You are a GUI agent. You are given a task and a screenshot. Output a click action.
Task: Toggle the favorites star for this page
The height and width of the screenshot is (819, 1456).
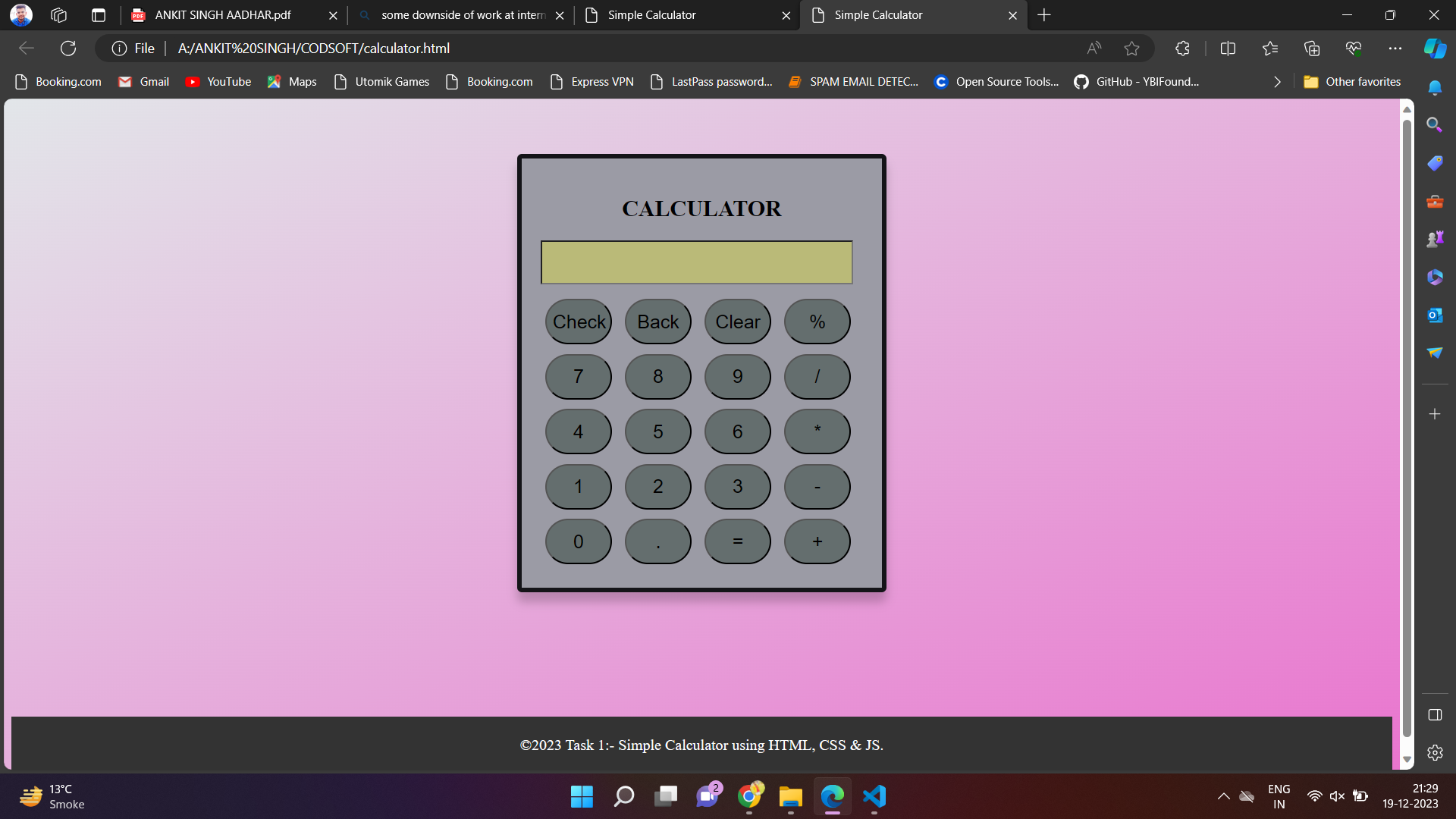point(1131,48)
